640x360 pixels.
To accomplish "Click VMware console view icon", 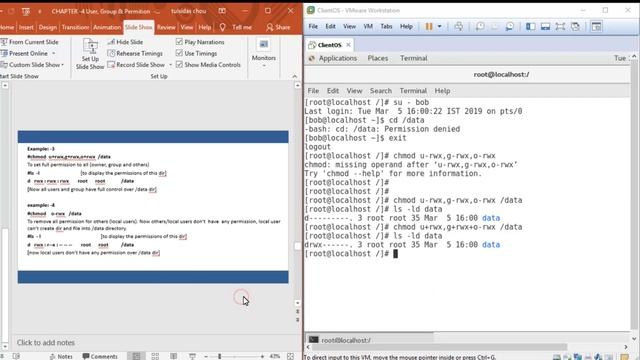I will pos(596,27).
